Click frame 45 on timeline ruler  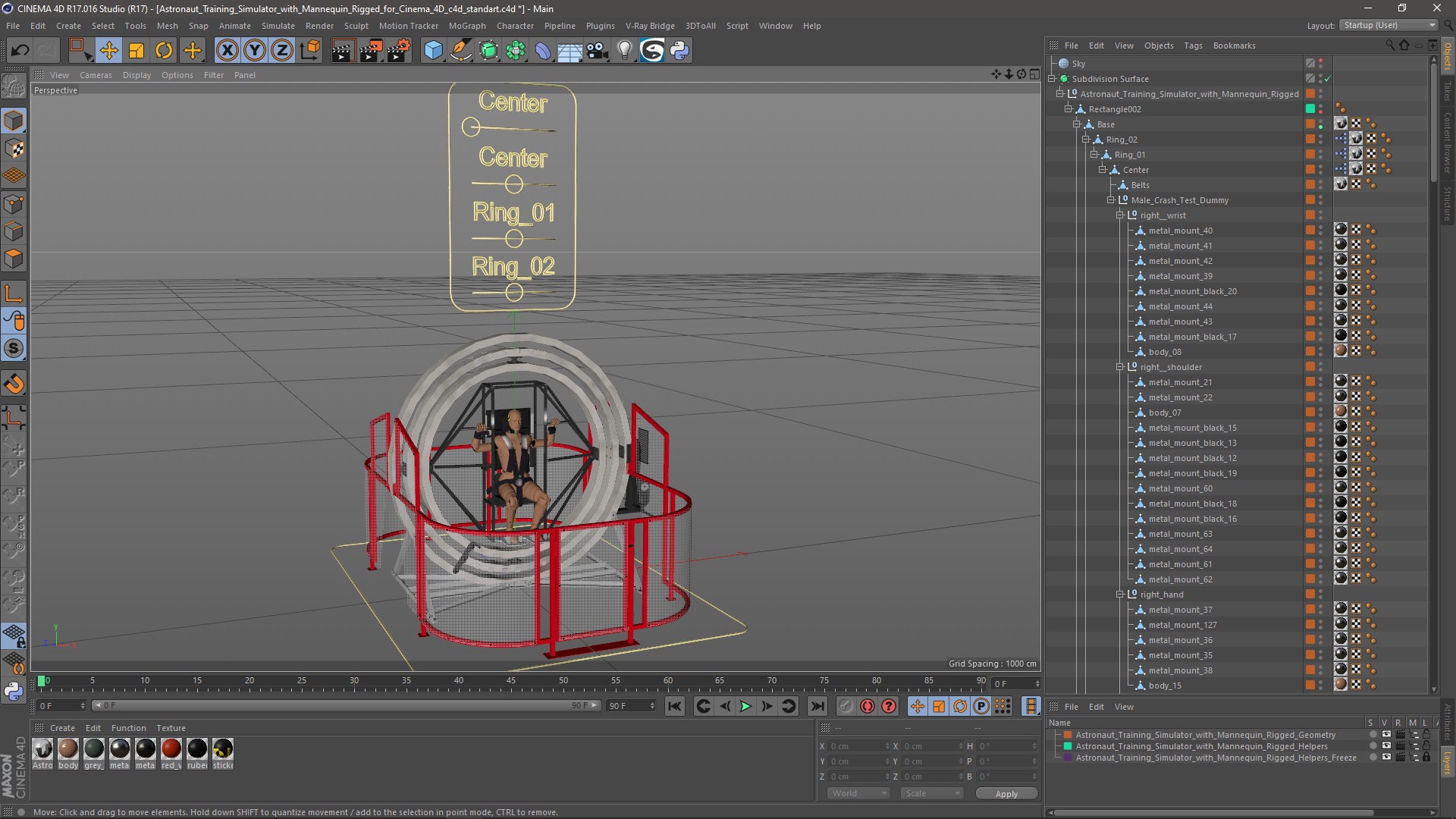coord(511,682)
